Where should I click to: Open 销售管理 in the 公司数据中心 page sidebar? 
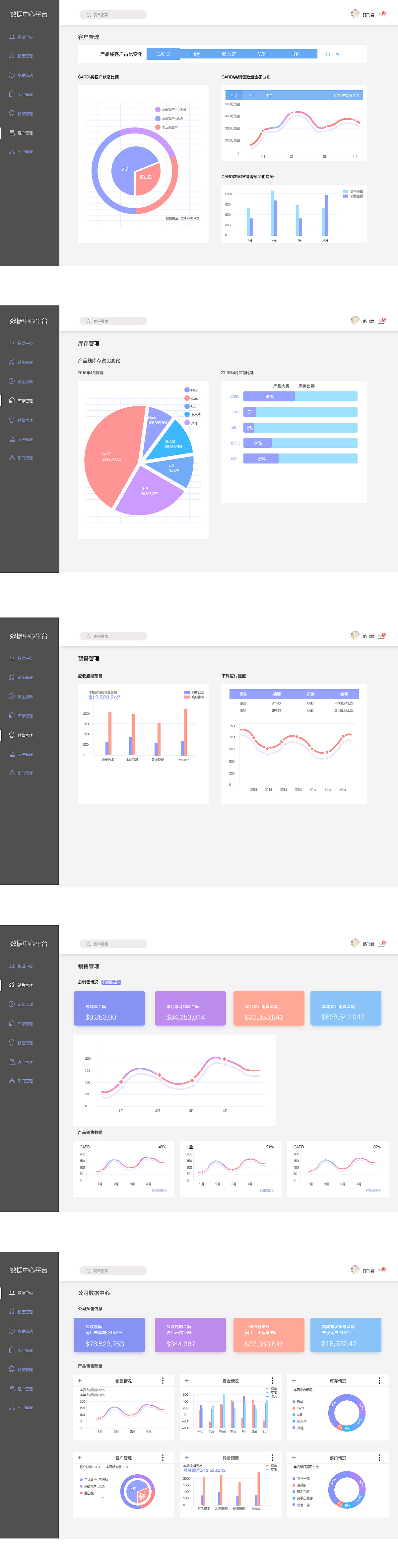(21, 1312)
